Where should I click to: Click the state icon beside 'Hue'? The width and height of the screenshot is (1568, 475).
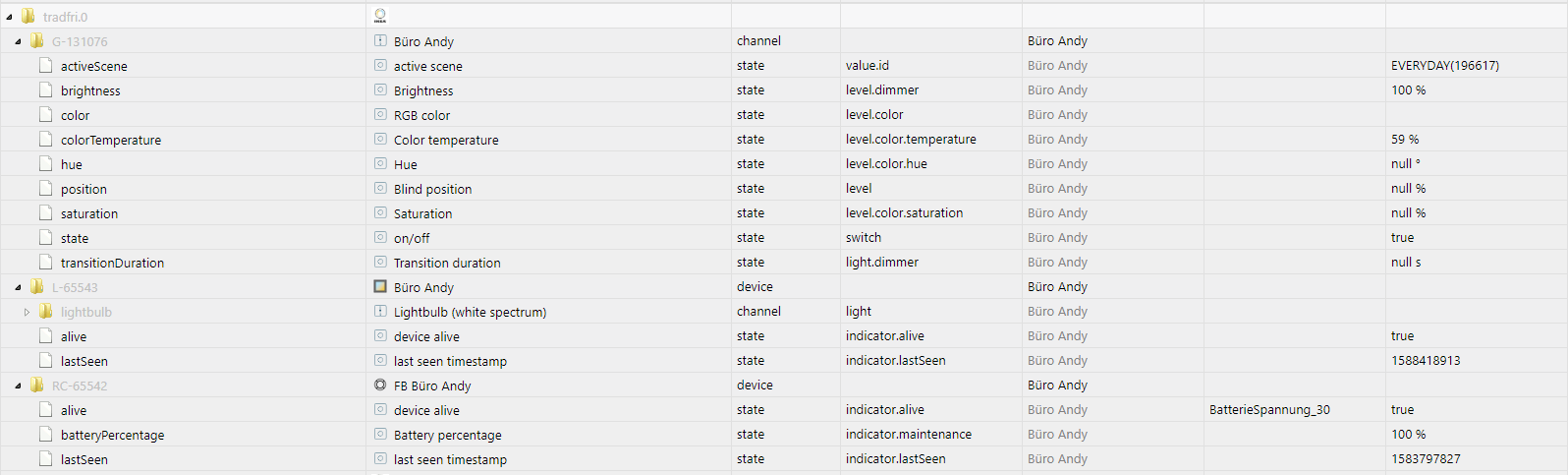380,163
